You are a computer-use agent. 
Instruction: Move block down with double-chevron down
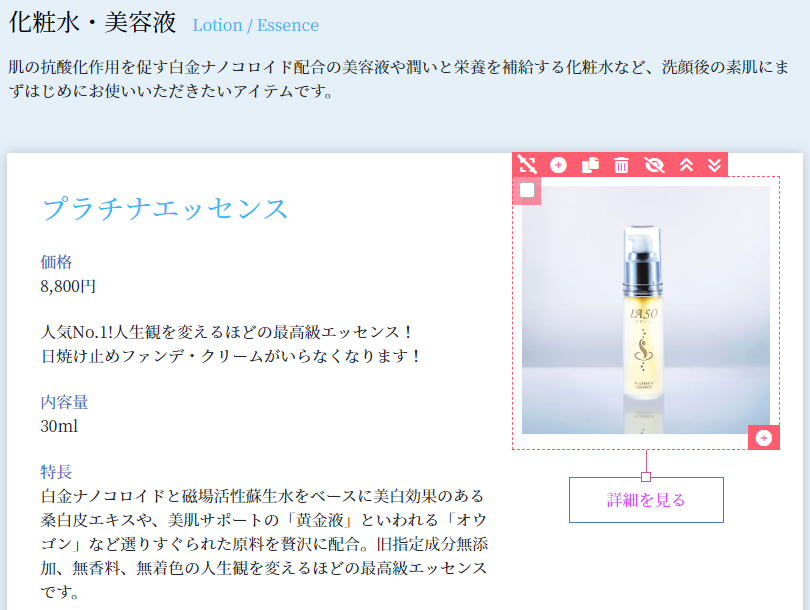click(x=714, y=165)
